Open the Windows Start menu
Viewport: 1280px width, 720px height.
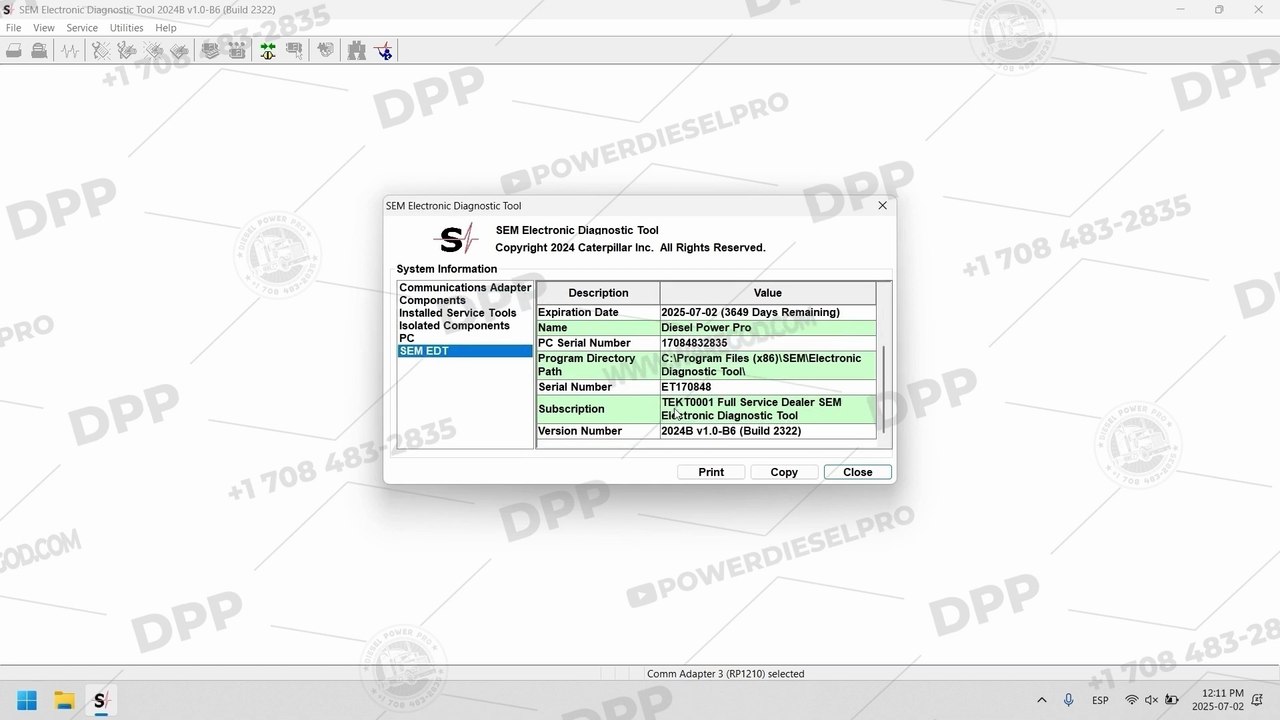point(27,700)
